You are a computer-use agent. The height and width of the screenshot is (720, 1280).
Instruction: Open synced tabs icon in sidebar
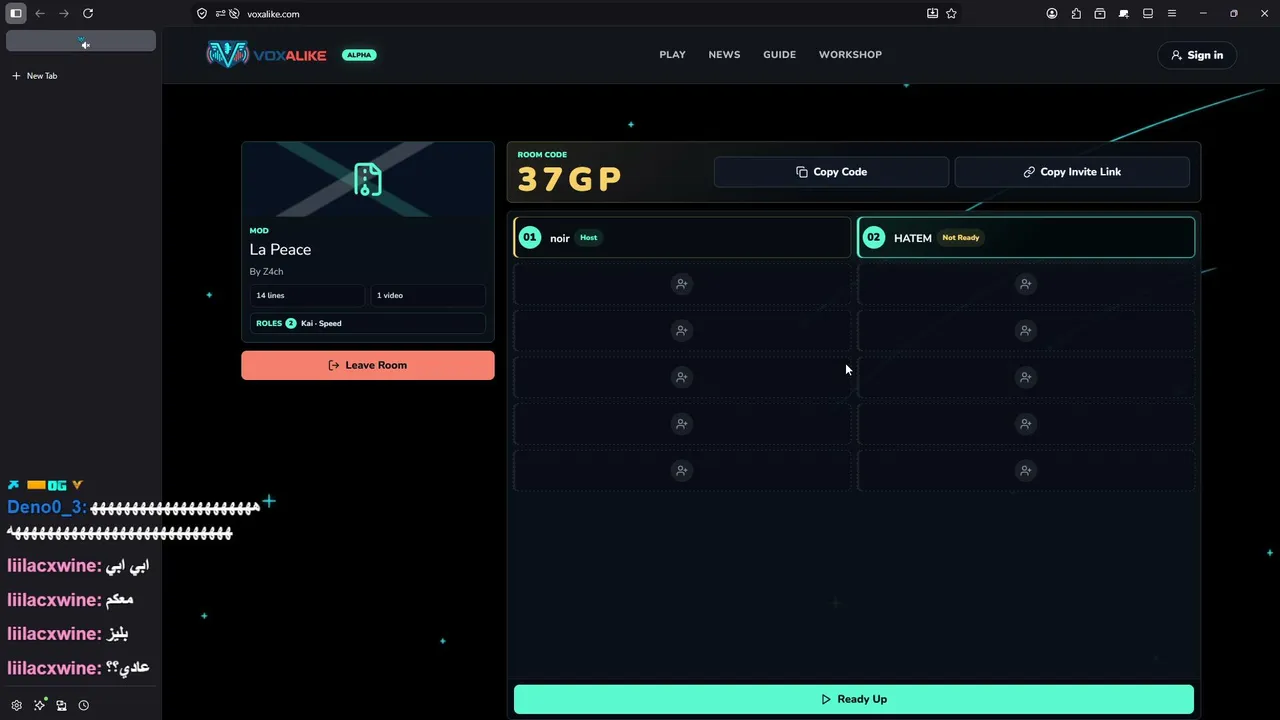61,705
